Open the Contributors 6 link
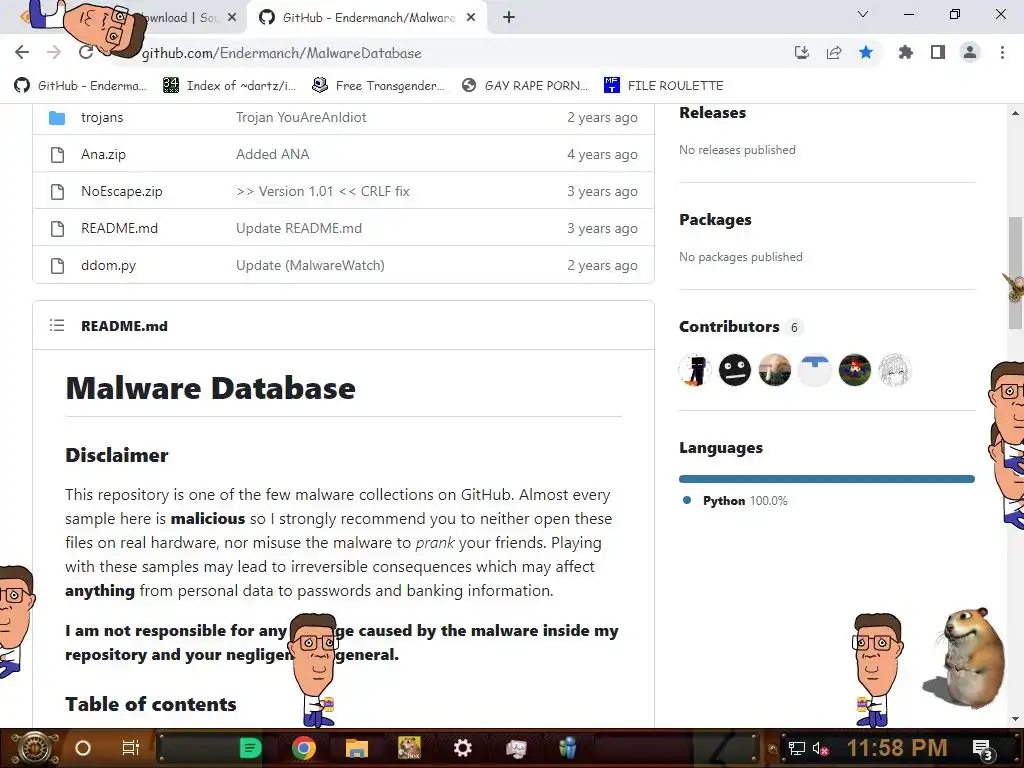The width and height of the screenshot is (1024, 768). click(741, 327)
